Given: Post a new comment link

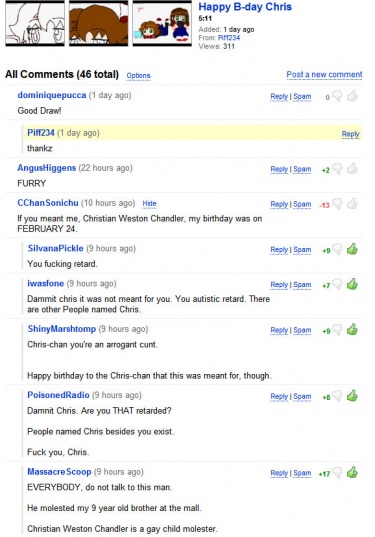Looking at the screenshot, I should [x=324, y=74].
